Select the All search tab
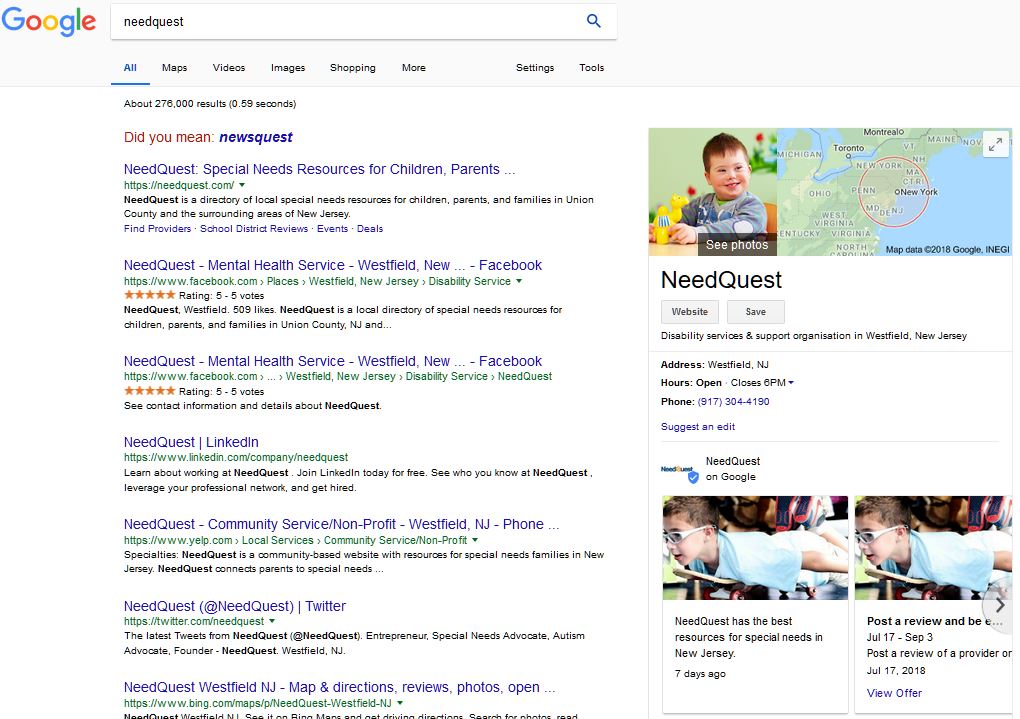 (130, 68)
